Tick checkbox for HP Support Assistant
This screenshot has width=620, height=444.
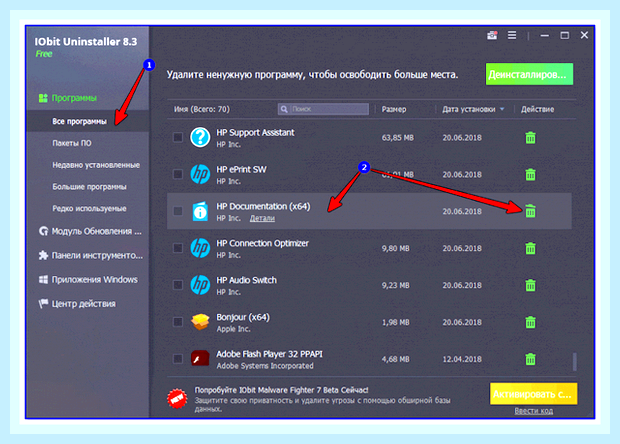click(x=178, y=137)
